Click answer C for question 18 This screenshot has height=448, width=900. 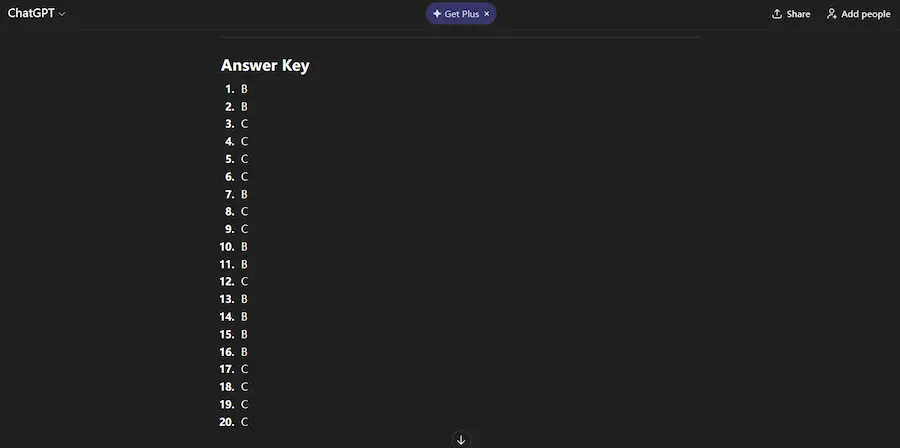244,387
